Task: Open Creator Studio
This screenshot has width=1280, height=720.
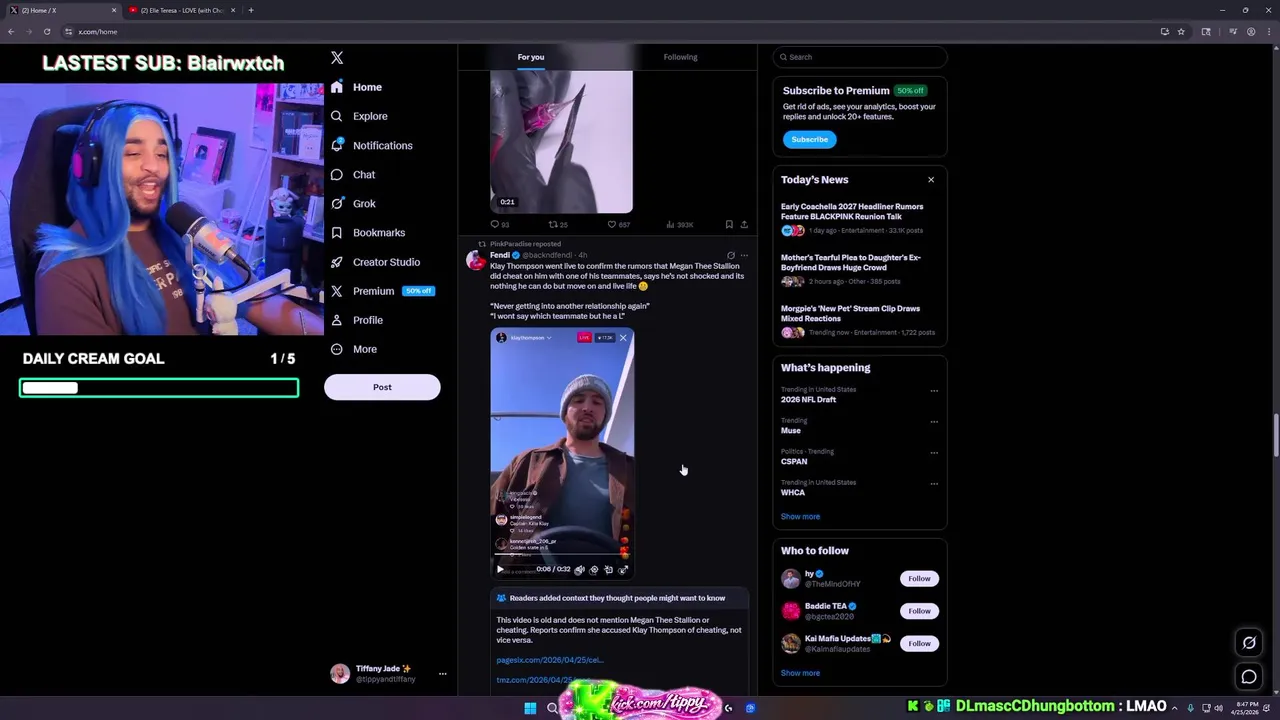Action: tap(375, 262)
